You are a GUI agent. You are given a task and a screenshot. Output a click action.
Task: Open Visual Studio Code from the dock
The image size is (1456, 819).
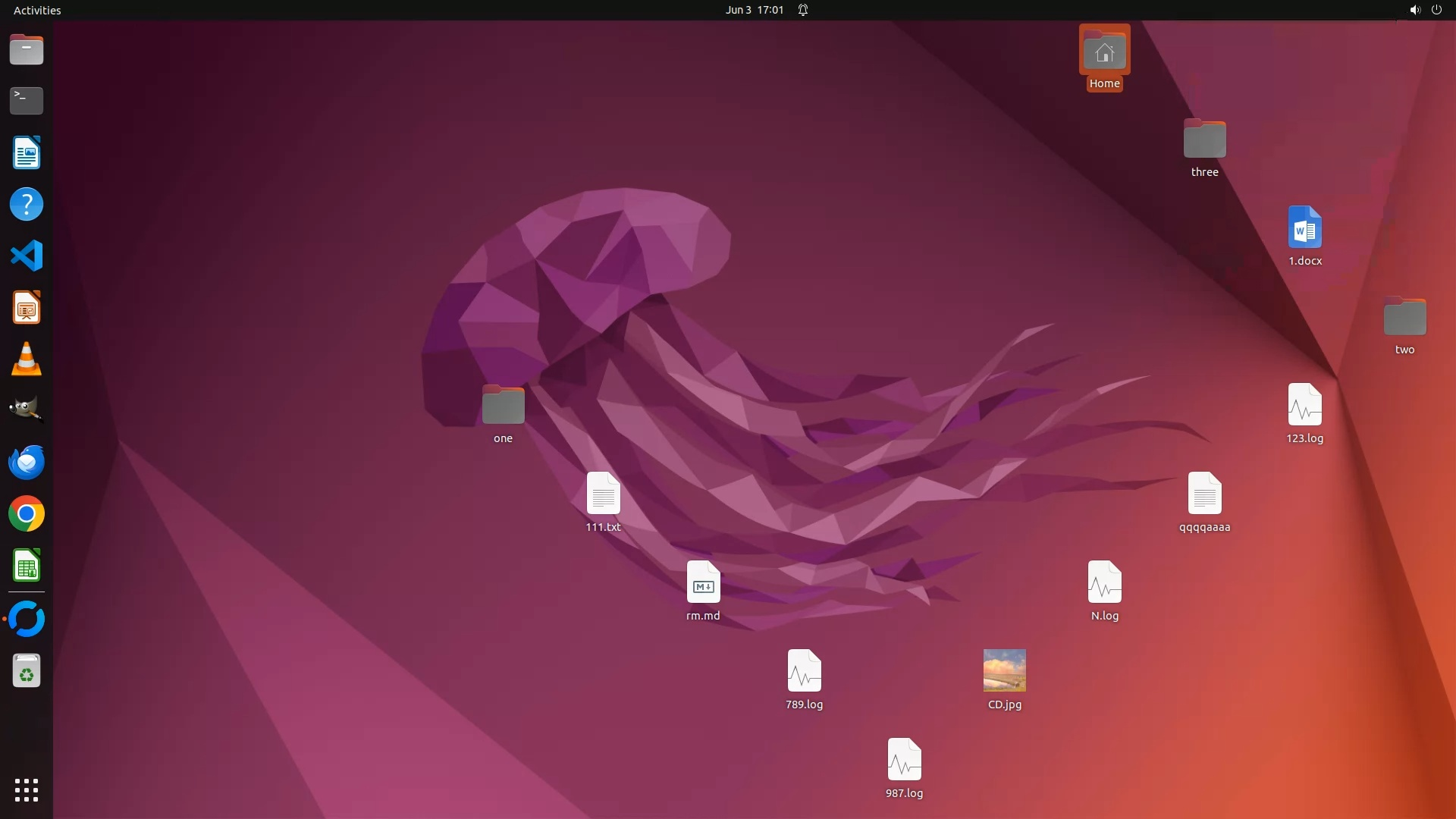click(27, 256)
